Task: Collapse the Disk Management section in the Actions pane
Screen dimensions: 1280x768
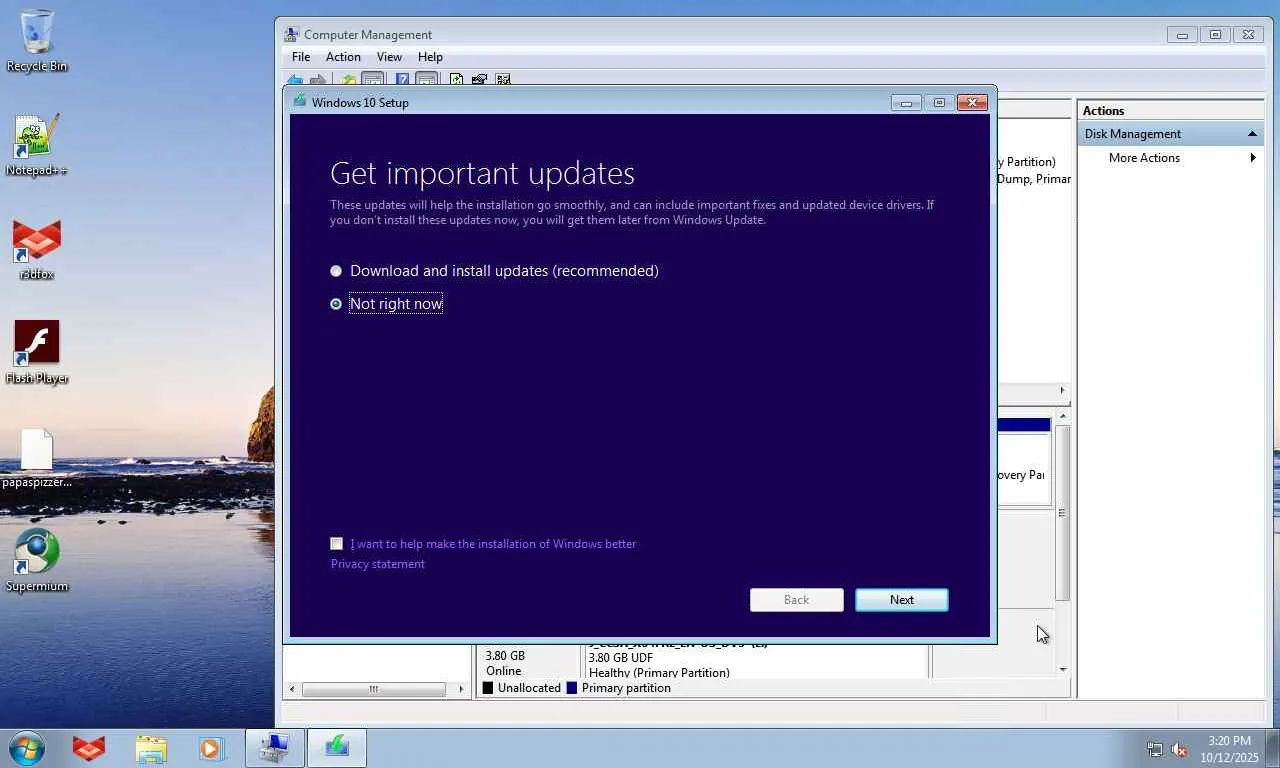Action: click(x=1252, y=134)
